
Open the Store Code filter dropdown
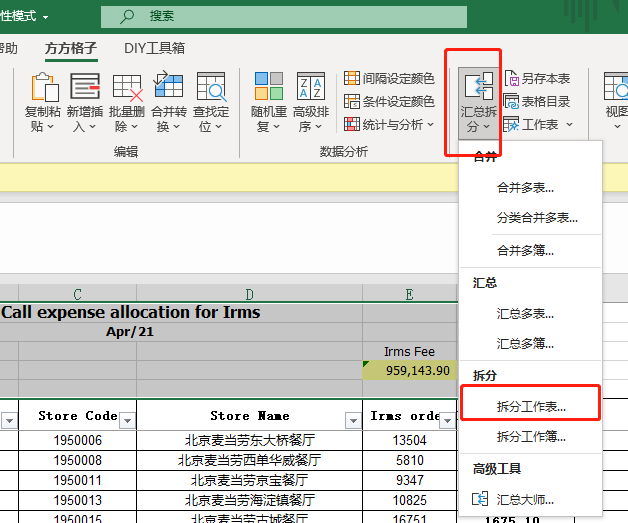tap(128, 420)
